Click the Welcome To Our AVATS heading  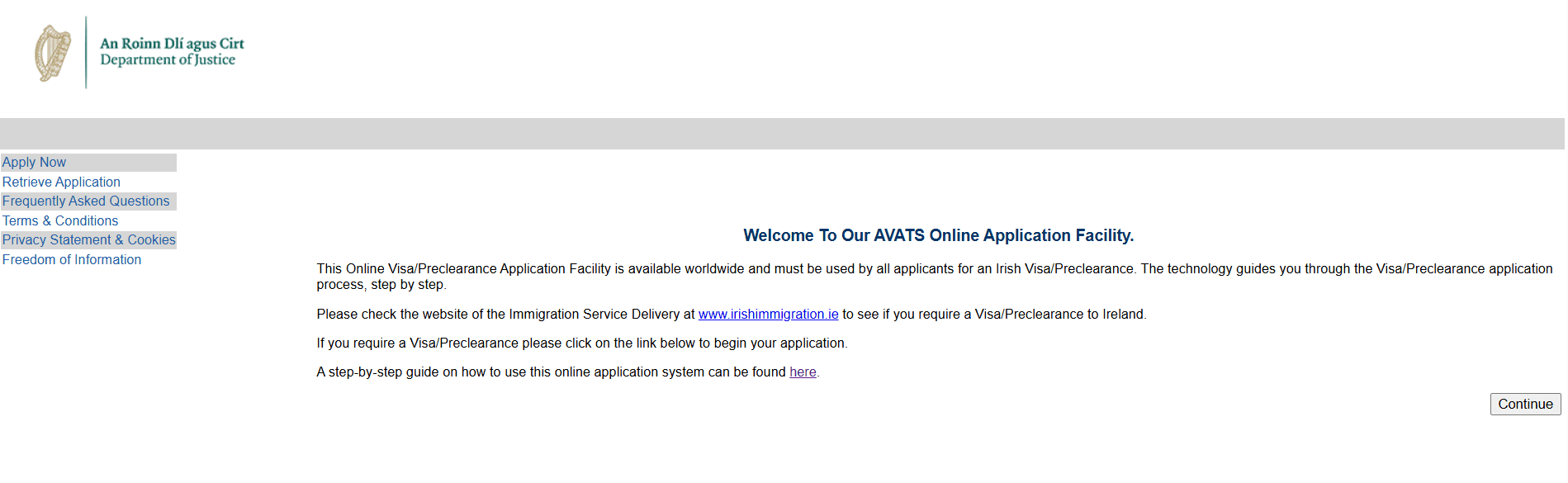(x=938, y=235)
